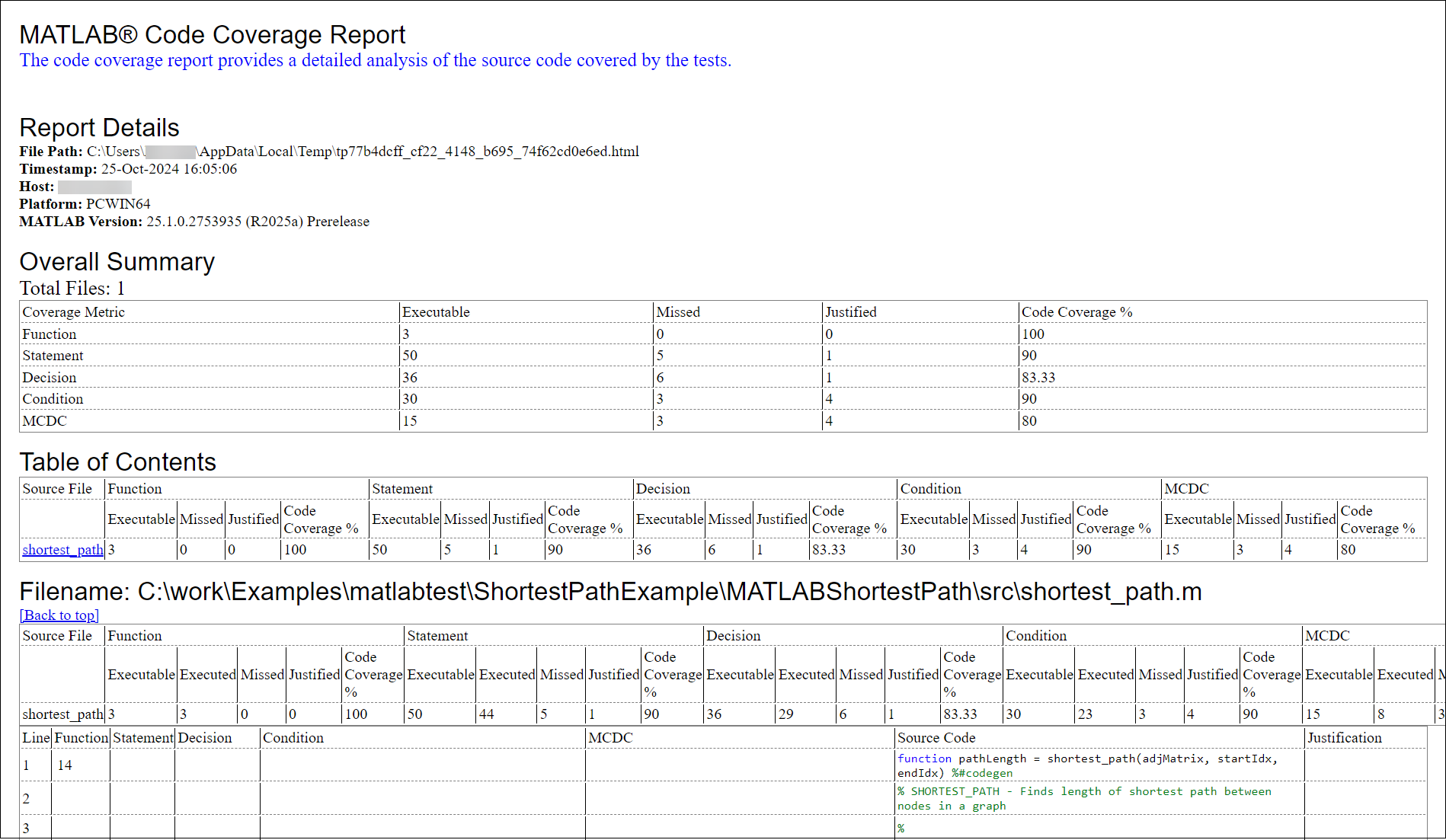Viewport: 1446px width, 840px height.
Task: Select the Justification column header
Action: [1345, 737]
